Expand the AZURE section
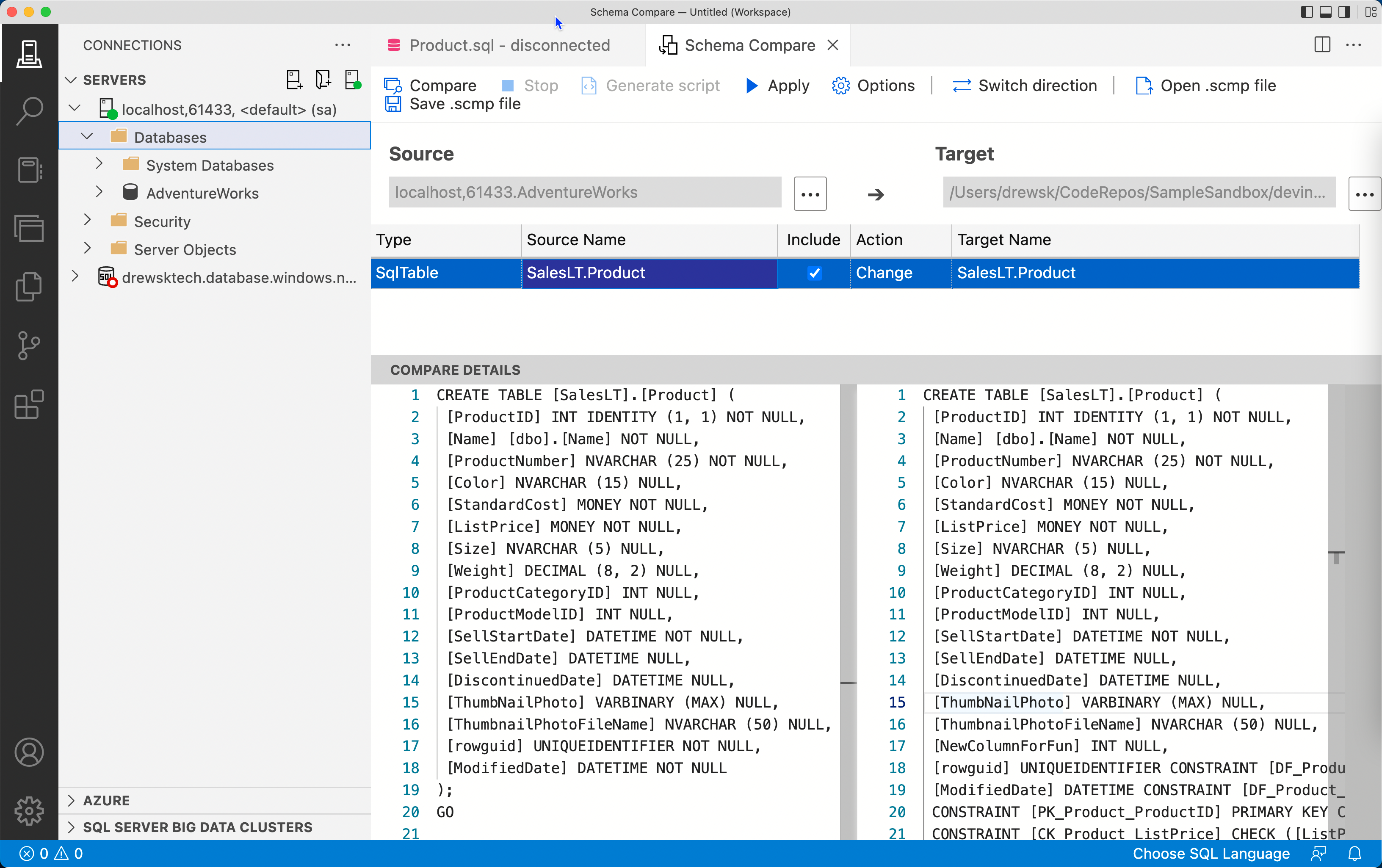Image resolution: width=1382 pixels, height=868 pixels. click(71, 800)
